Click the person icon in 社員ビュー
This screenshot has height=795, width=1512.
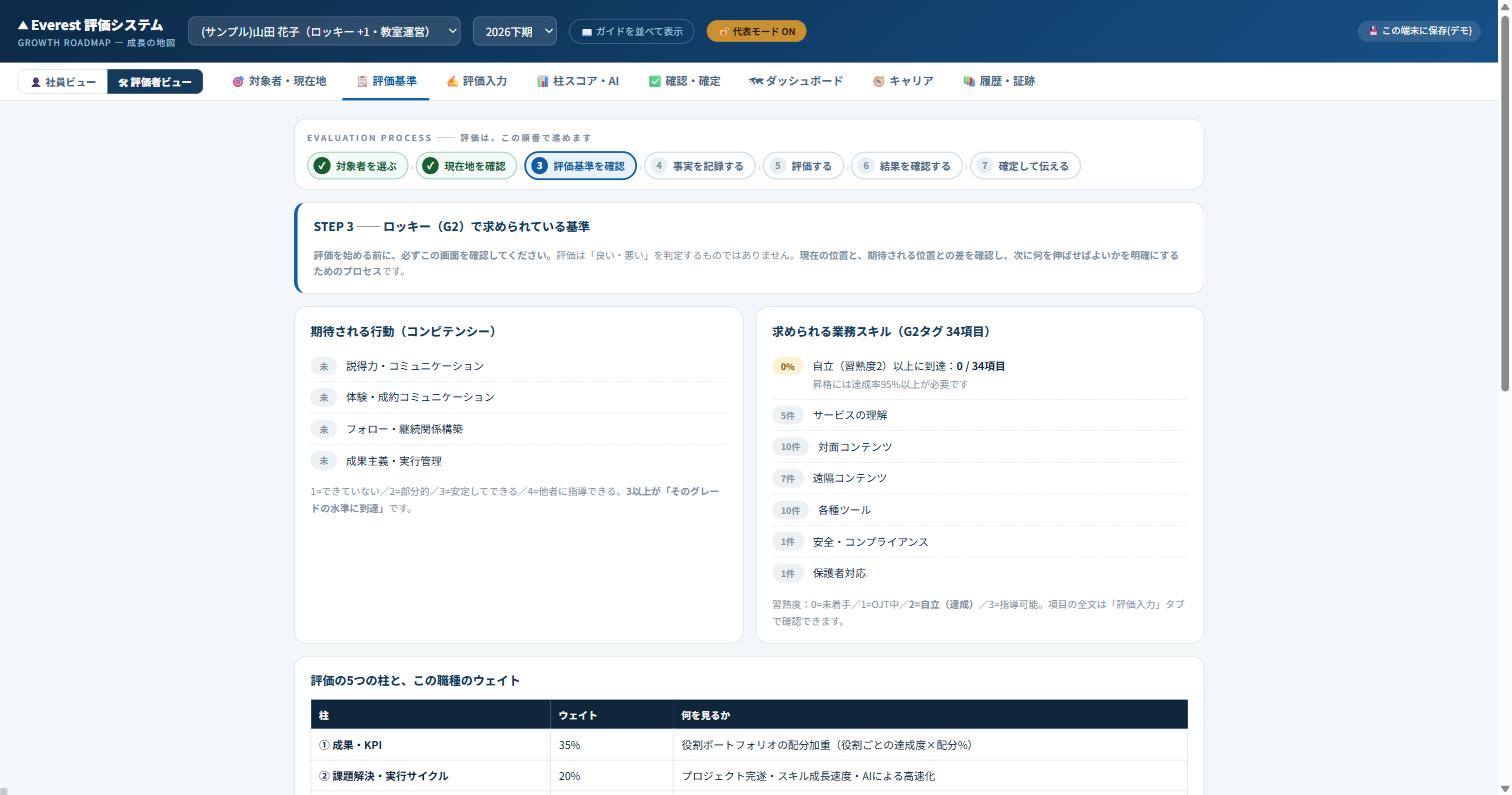pyautogui.click(x=36, y=82)
